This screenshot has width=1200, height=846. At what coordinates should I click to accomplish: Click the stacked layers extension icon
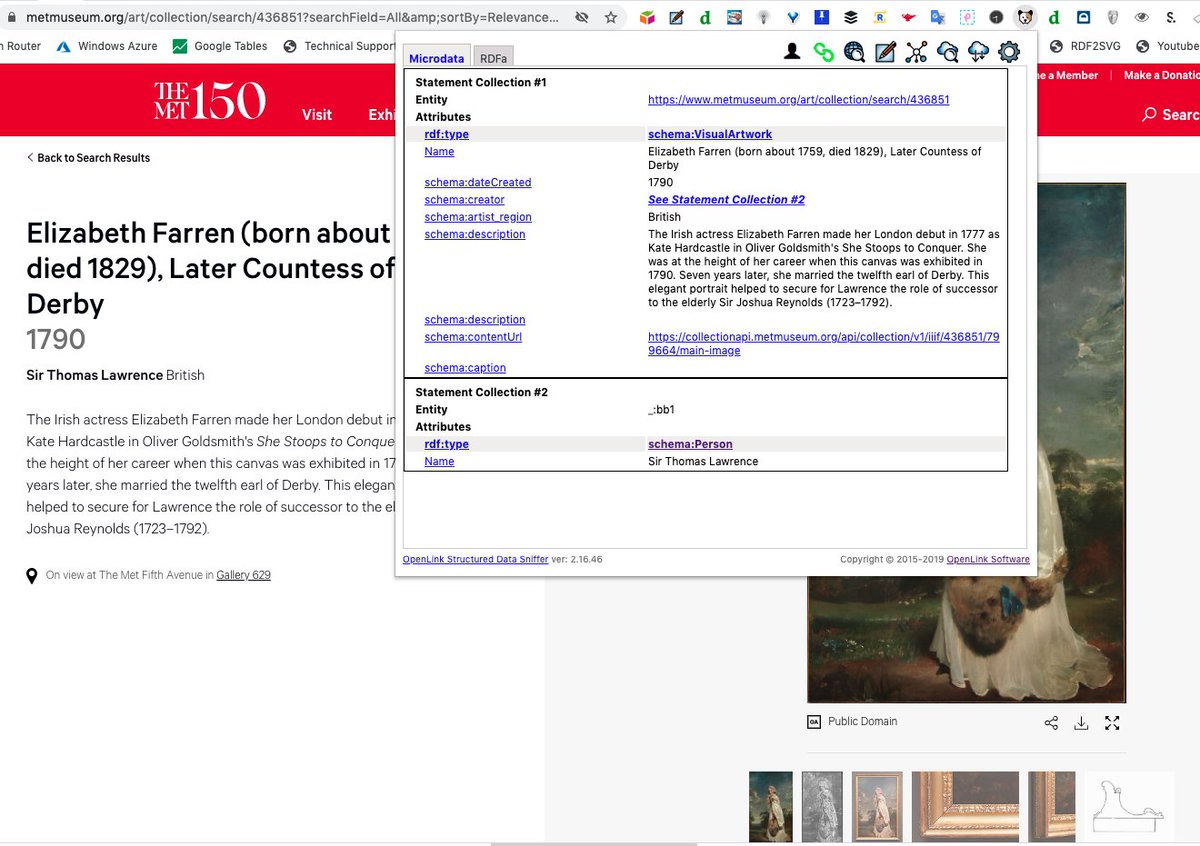tap(851, 17)
